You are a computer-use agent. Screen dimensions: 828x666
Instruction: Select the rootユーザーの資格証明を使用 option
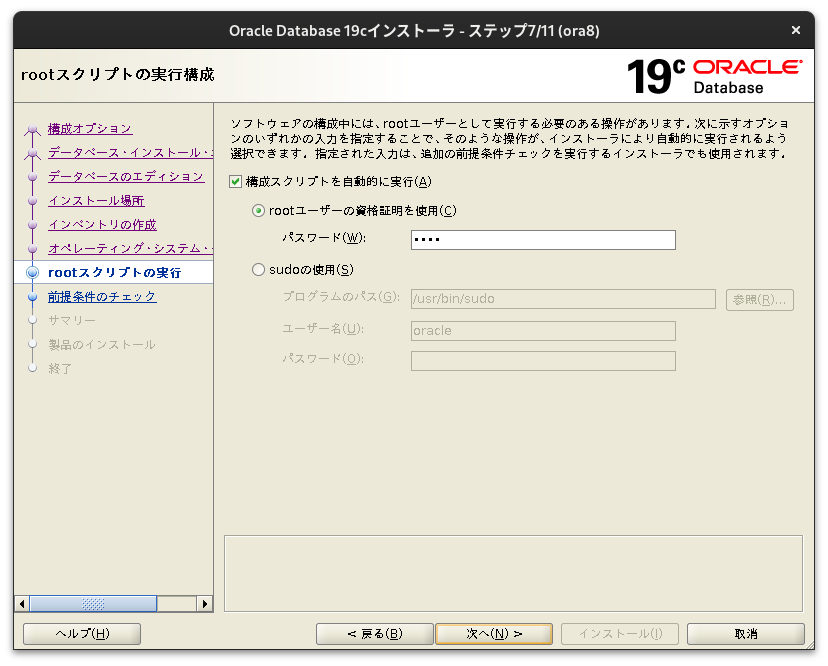click(258, 211)
